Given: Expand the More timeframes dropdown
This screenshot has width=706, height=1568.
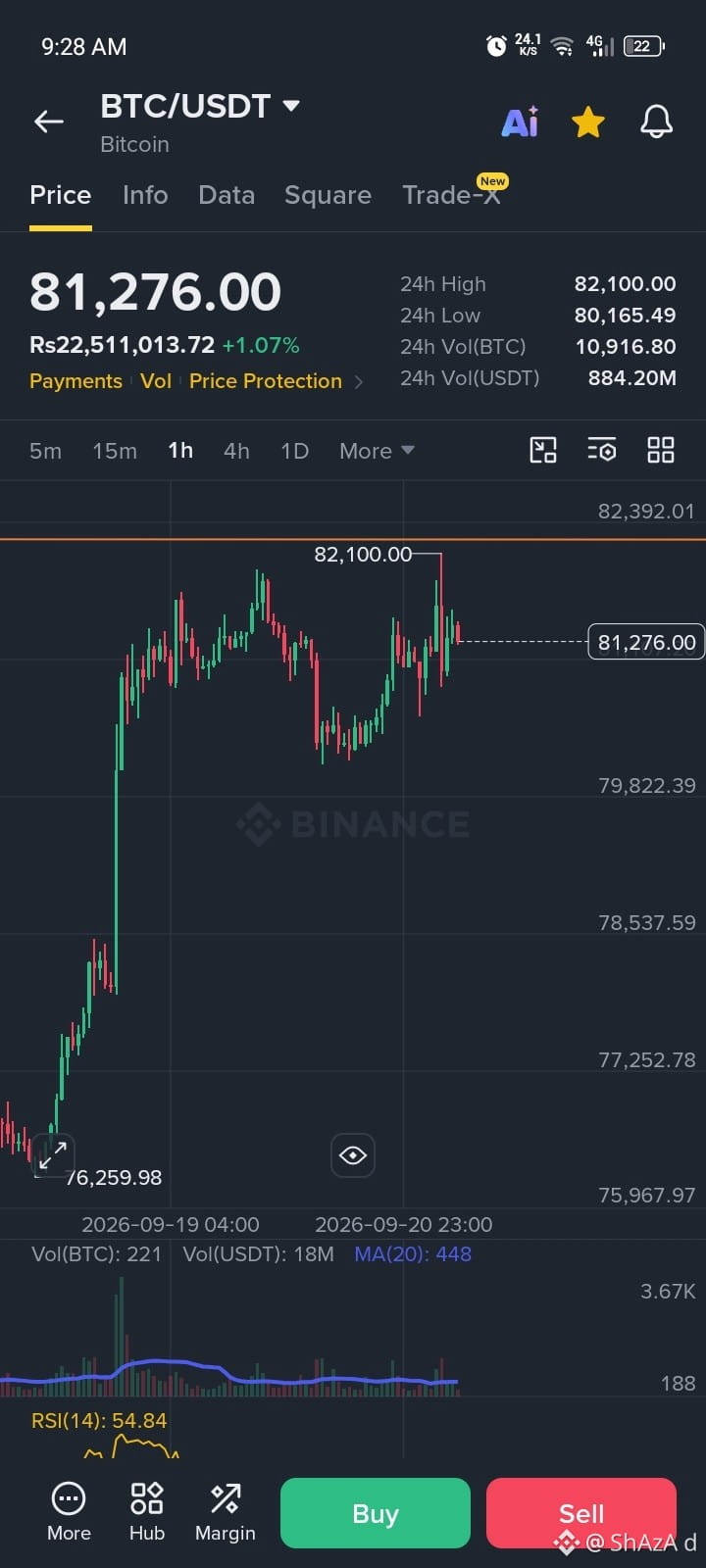Looking at the screenshot, I should point(377,451).
